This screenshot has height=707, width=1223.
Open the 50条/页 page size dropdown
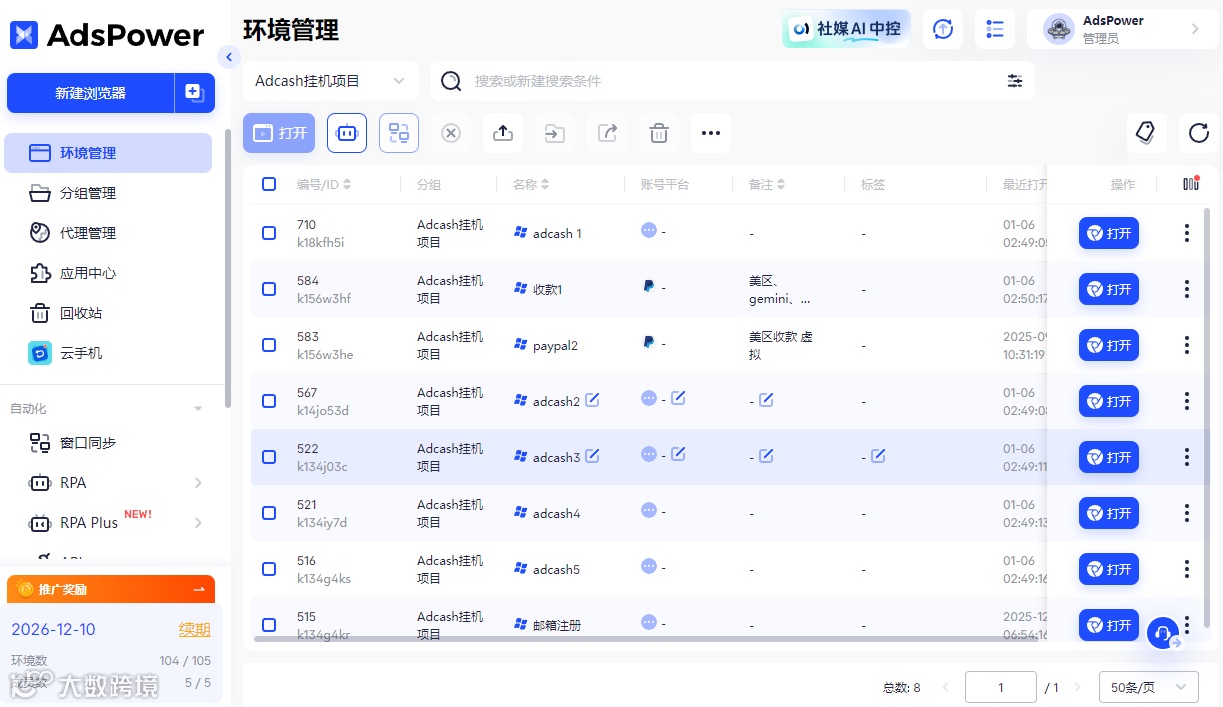(1148, 687)
